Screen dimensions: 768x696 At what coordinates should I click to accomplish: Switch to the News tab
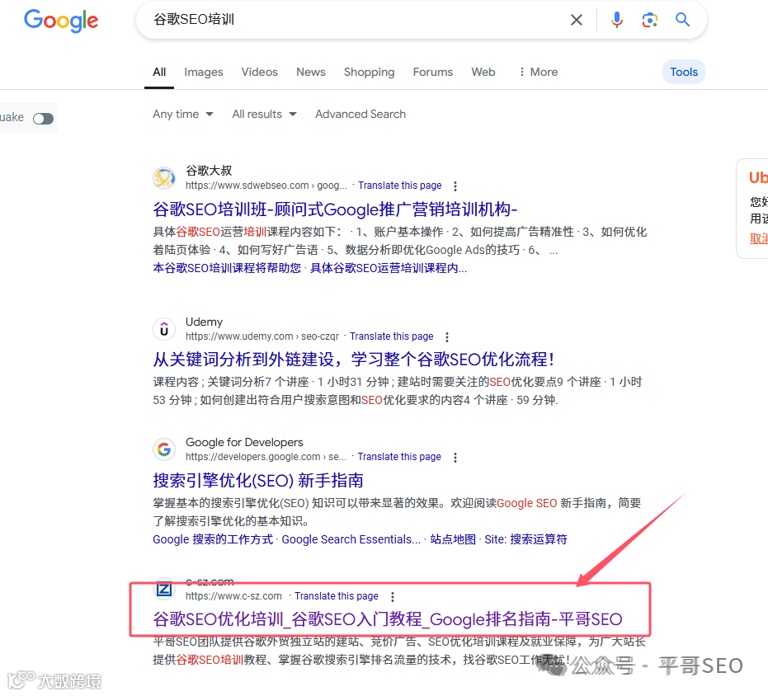[x=311, y=72]
